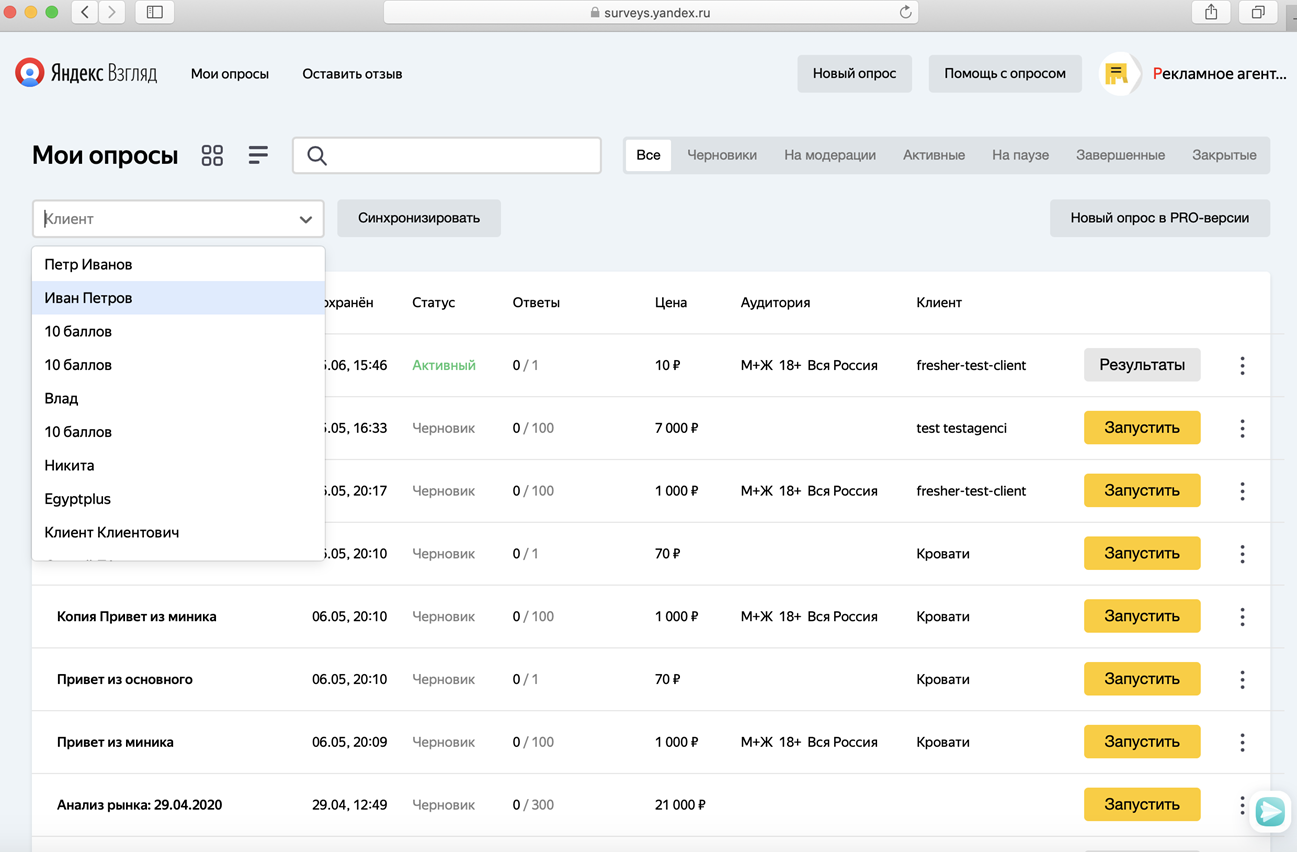The image size is (1297, 852).
Task: Select the Черновики filter tab
Action: click(x=722, y=155)
